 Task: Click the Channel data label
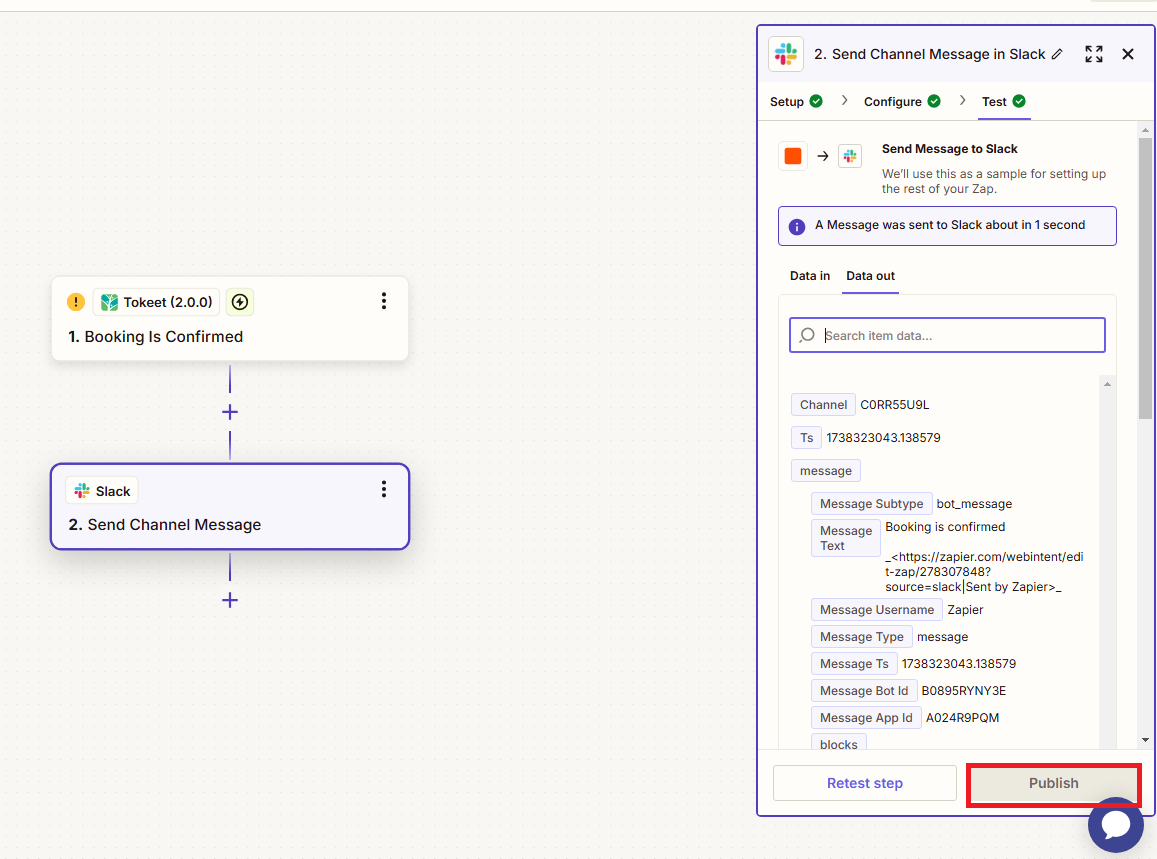point(823,404)
